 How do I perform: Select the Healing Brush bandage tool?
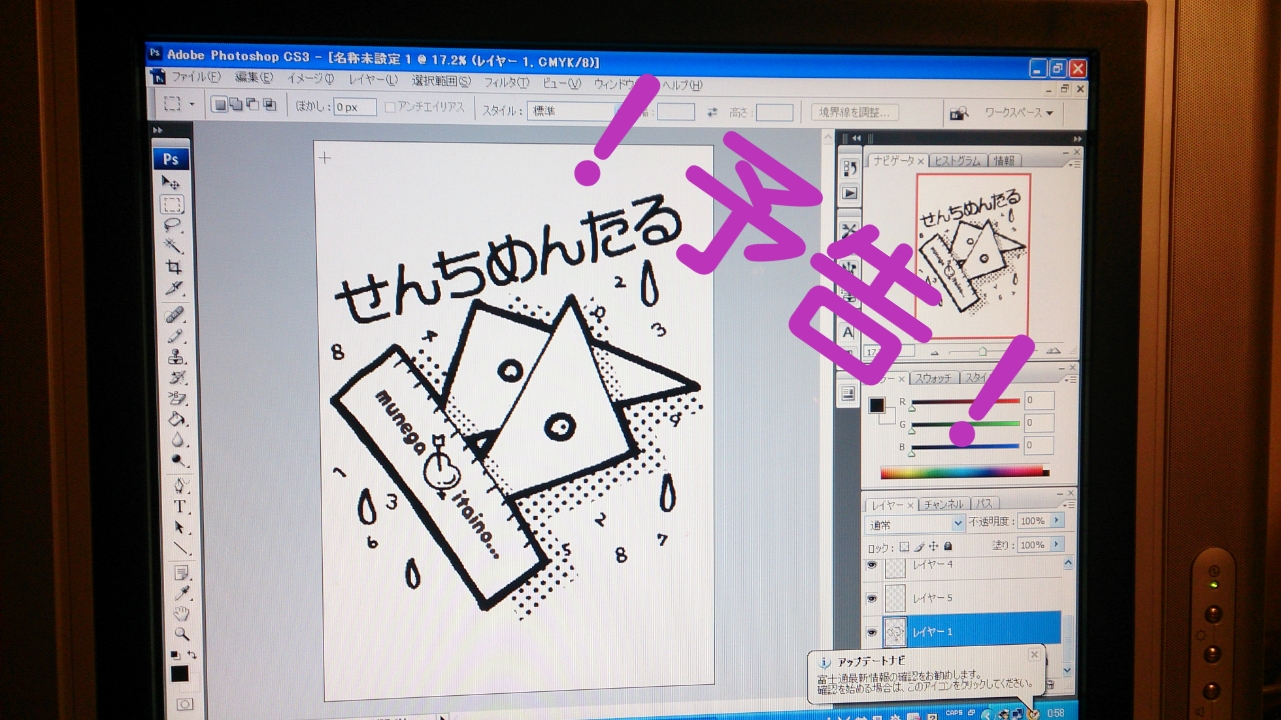pos(175,314)
